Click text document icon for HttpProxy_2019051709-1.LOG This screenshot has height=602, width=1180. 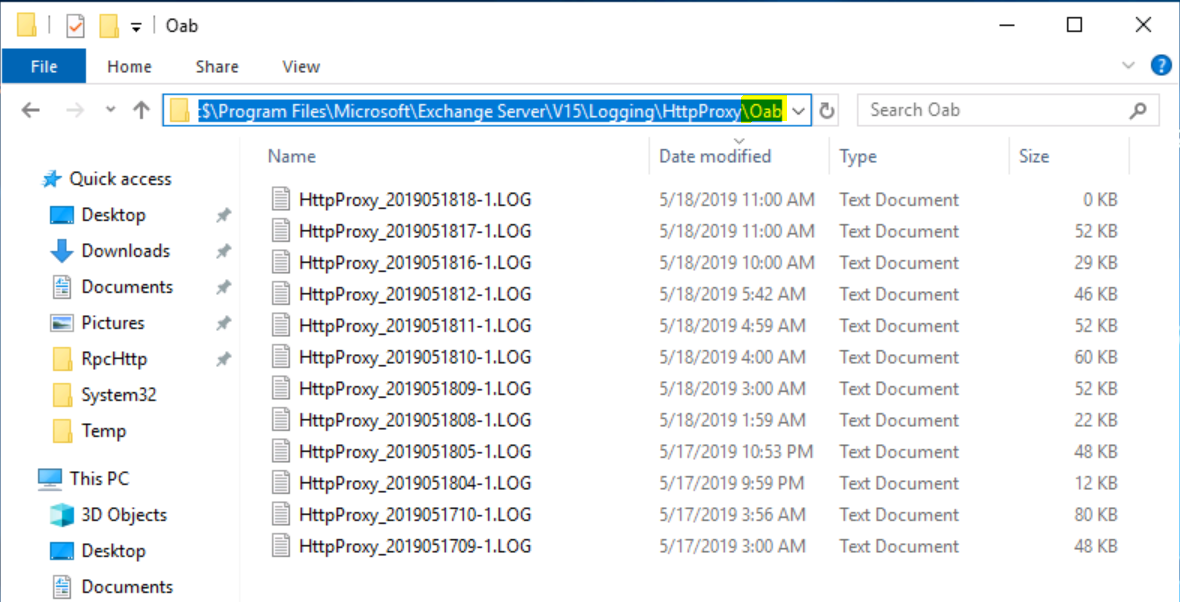click(x=281, y=546)
